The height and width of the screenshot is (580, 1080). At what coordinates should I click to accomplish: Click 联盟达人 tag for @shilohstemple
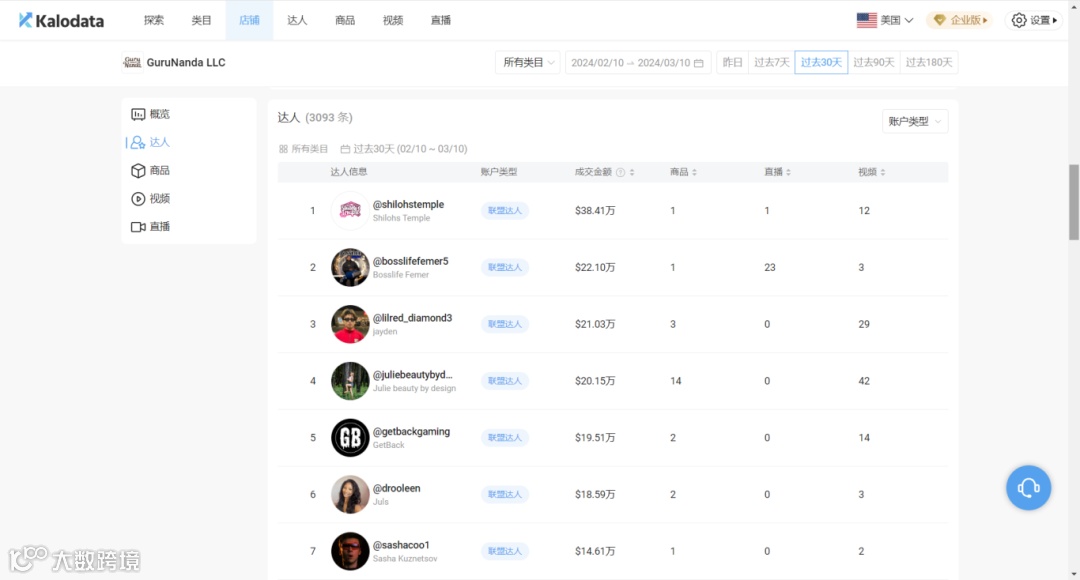coord(505,211)
